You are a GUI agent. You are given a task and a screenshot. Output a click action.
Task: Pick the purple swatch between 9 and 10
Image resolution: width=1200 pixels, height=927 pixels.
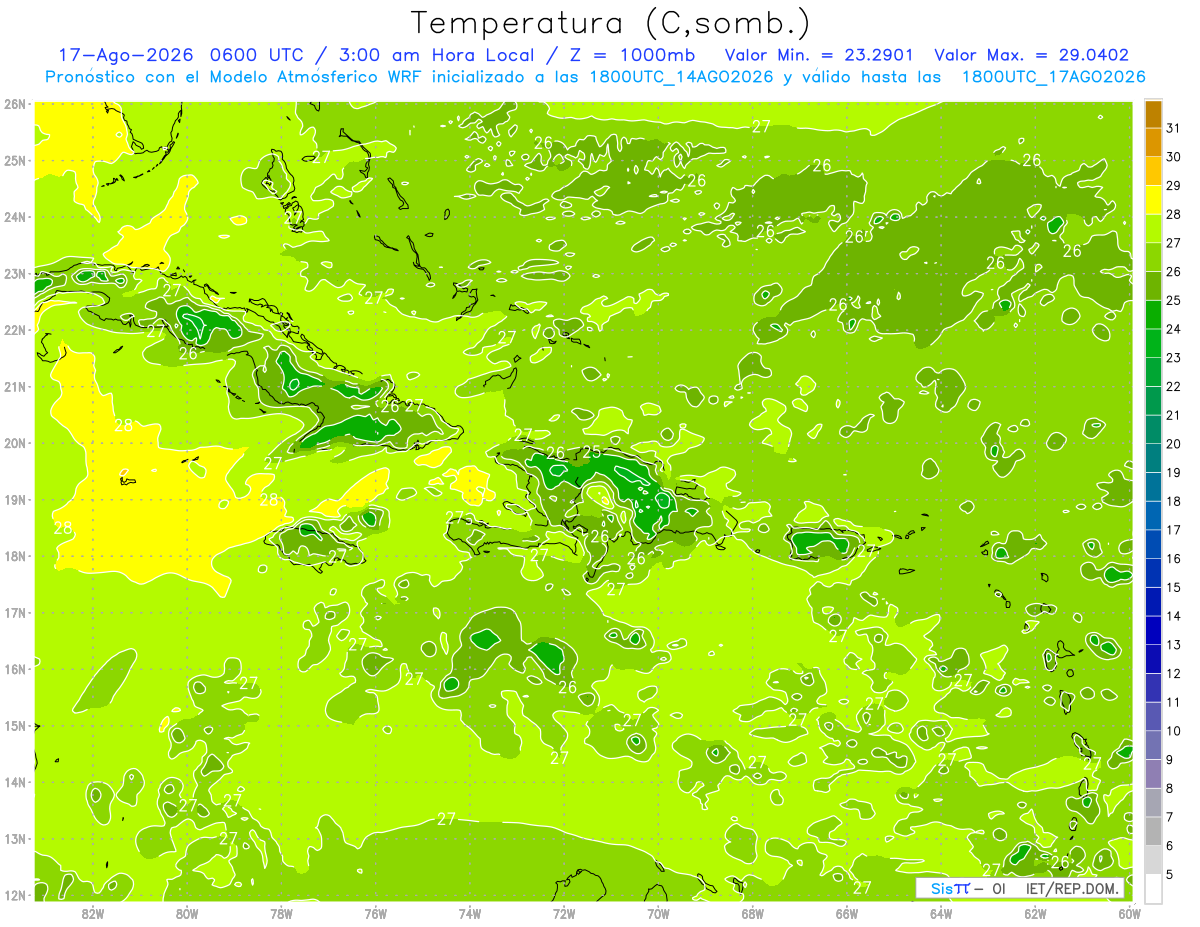1153,746
